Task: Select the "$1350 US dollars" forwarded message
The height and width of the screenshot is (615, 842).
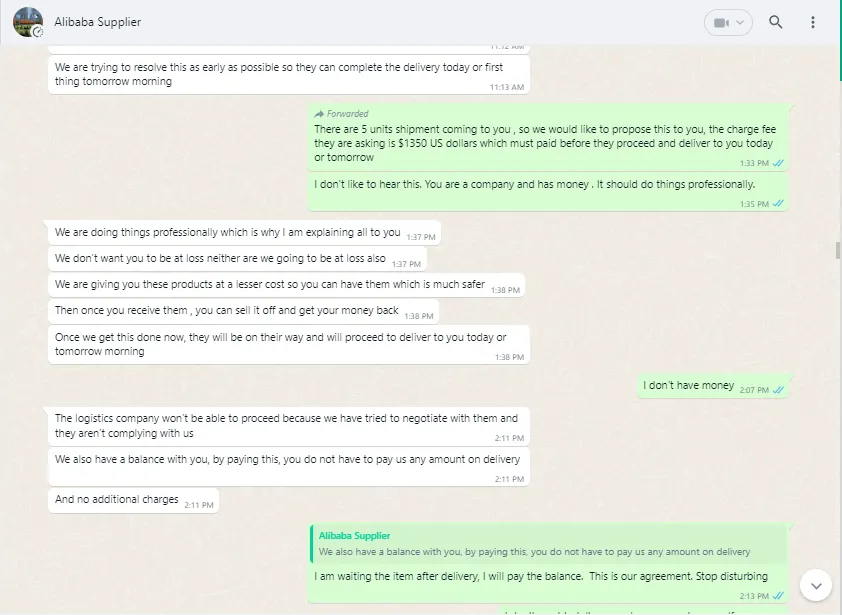Action: click(x=548, y=138)
